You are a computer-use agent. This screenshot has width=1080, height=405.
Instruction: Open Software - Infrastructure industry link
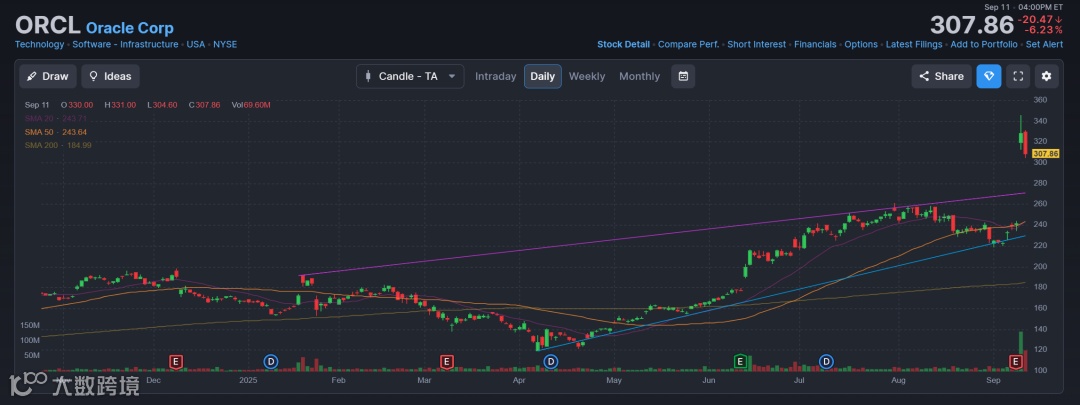(x=125, y=44)
